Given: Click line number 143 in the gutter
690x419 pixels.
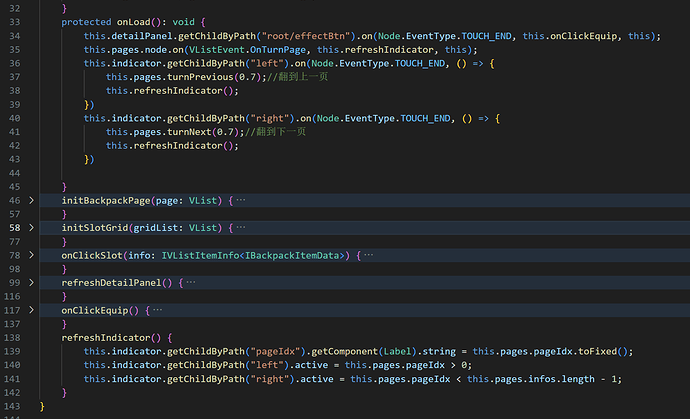Looking at the screenshot, I should point(12,406).
